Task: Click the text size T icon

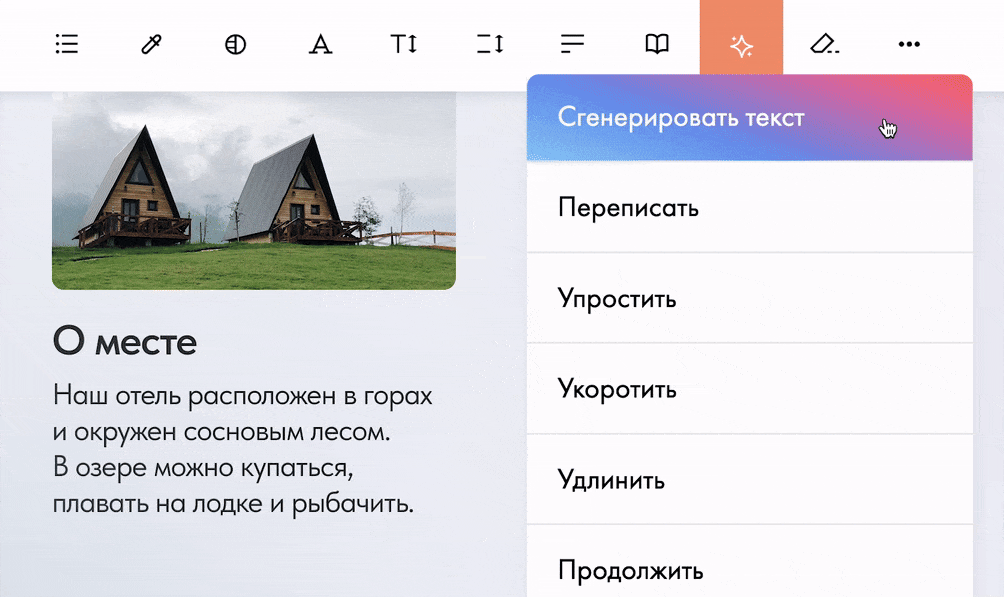Action: point(404,44)
